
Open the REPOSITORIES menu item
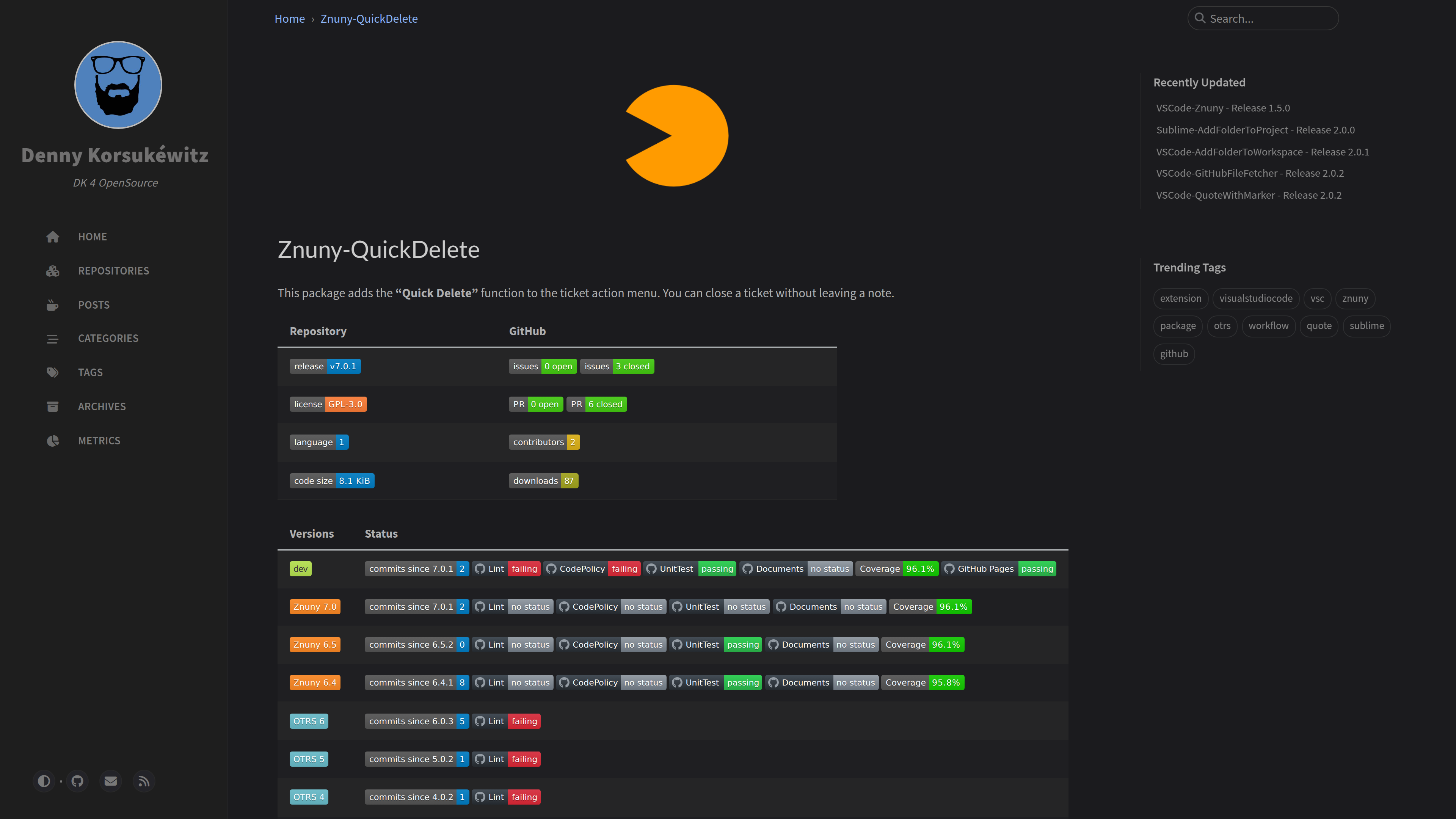(x=114, y=271)
